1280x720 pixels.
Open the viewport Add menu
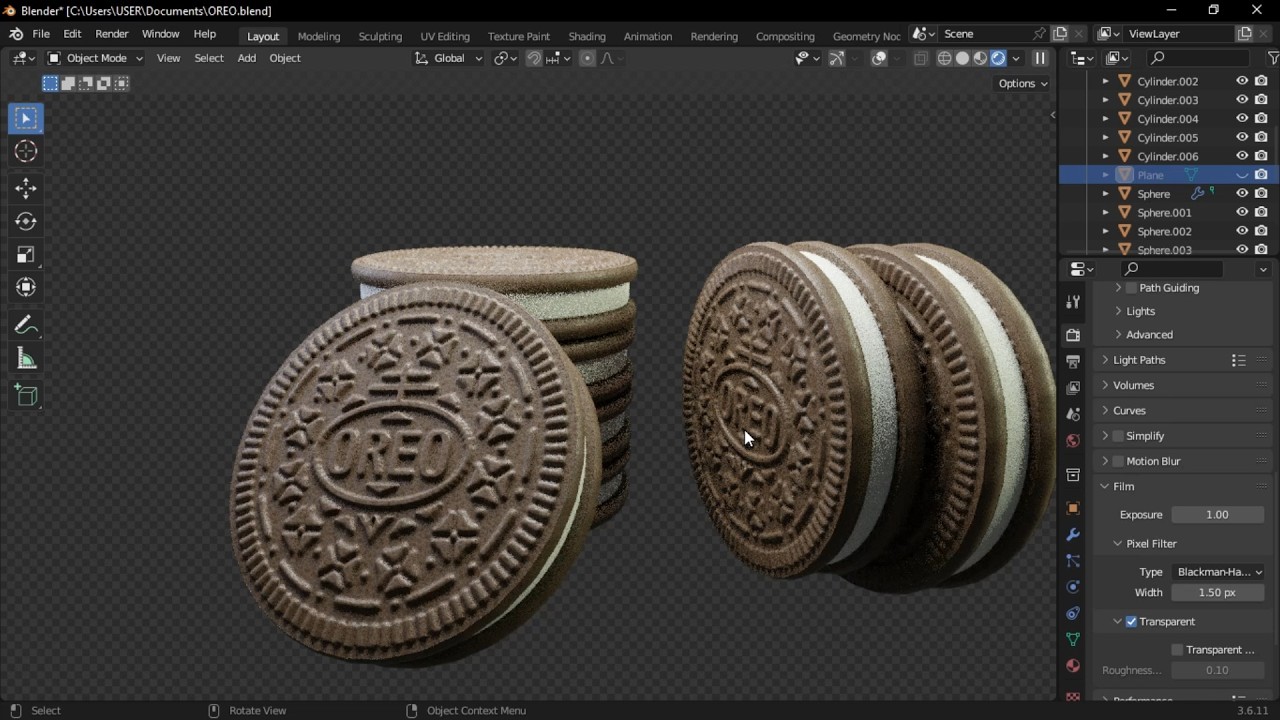[x=247, y=58]
